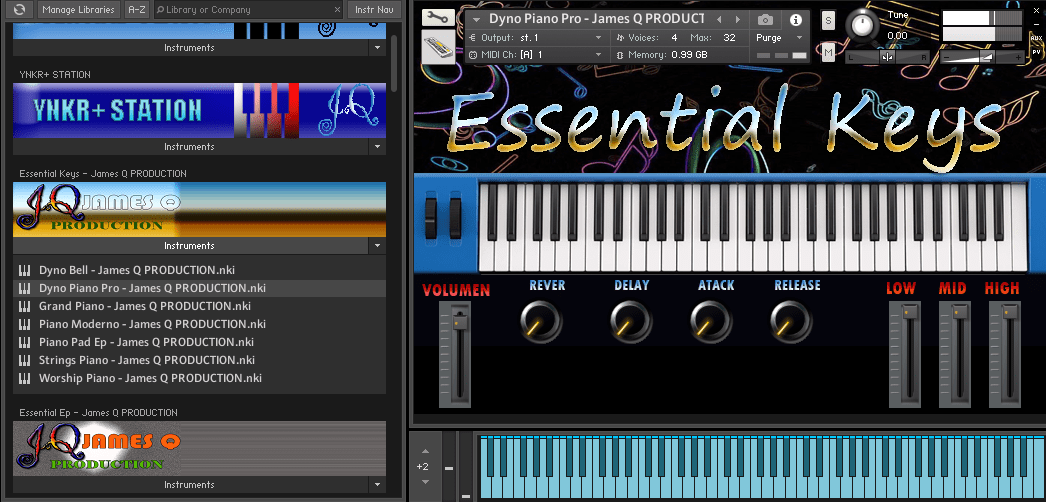1046x502 pixels.
Task: Open the dropdown arrow under Essential Ep banner
Action: (x=378, y=485)
